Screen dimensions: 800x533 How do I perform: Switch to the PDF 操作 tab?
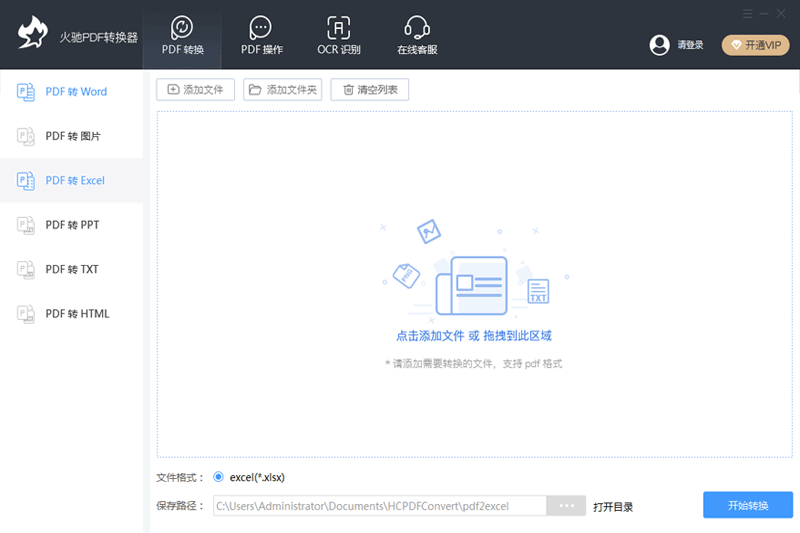click(261, 35)
